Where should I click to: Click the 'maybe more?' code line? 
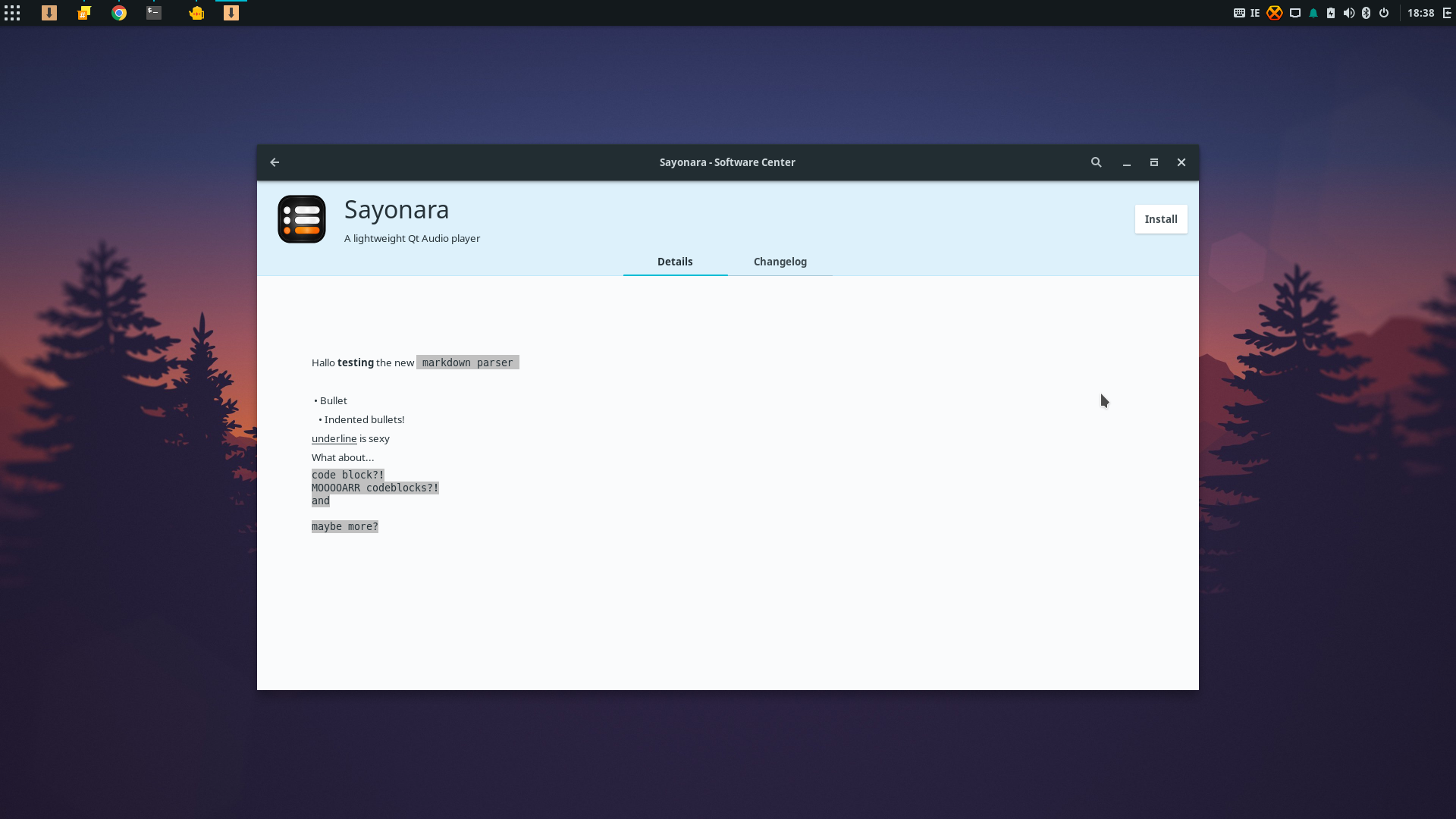(x=345, y=526)
